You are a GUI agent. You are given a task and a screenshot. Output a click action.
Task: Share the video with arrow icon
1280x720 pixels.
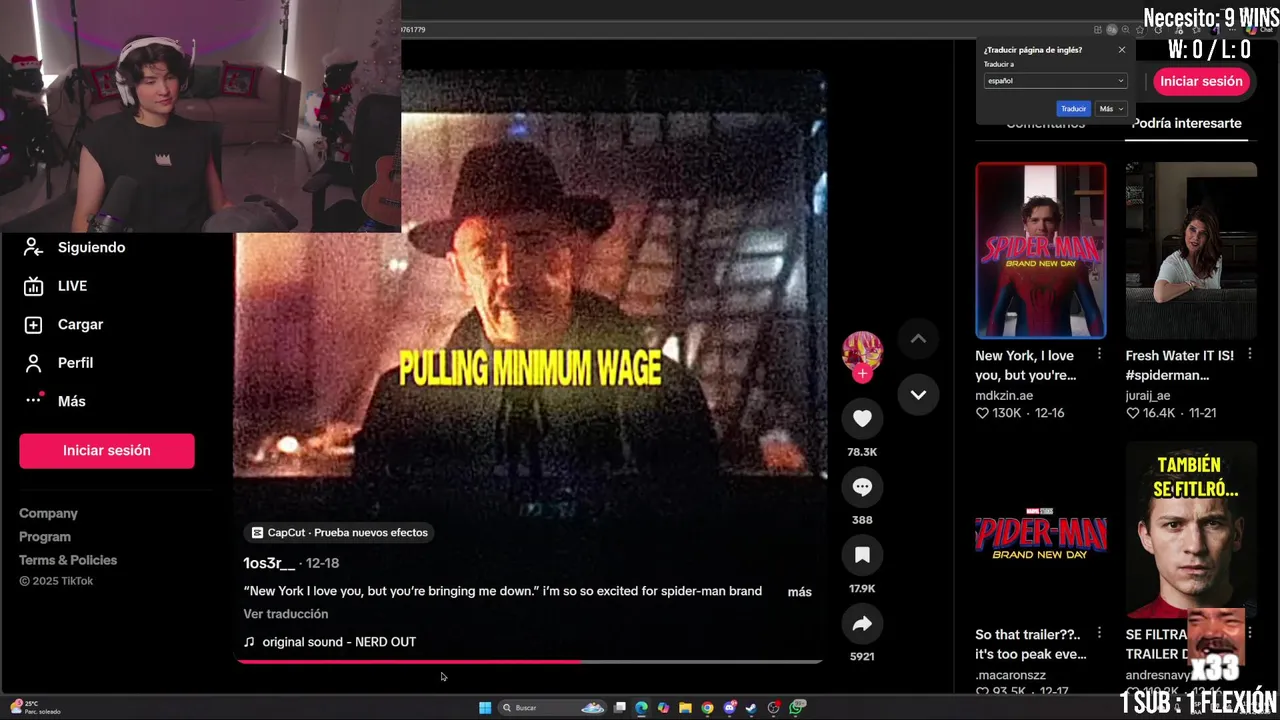coord(862,624)
